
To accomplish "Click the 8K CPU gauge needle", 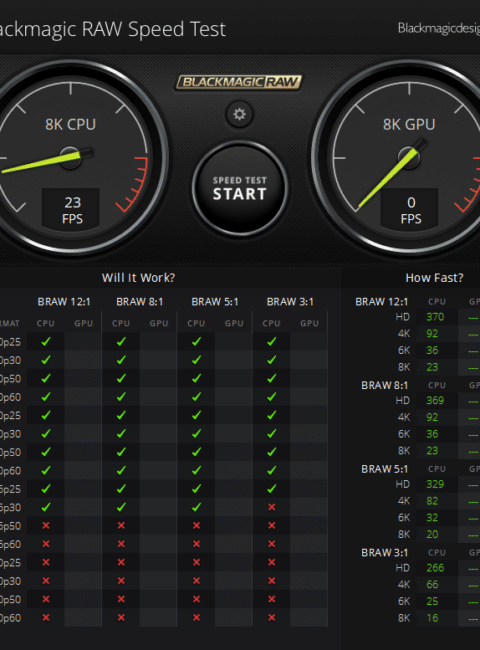I will (46, 162).
